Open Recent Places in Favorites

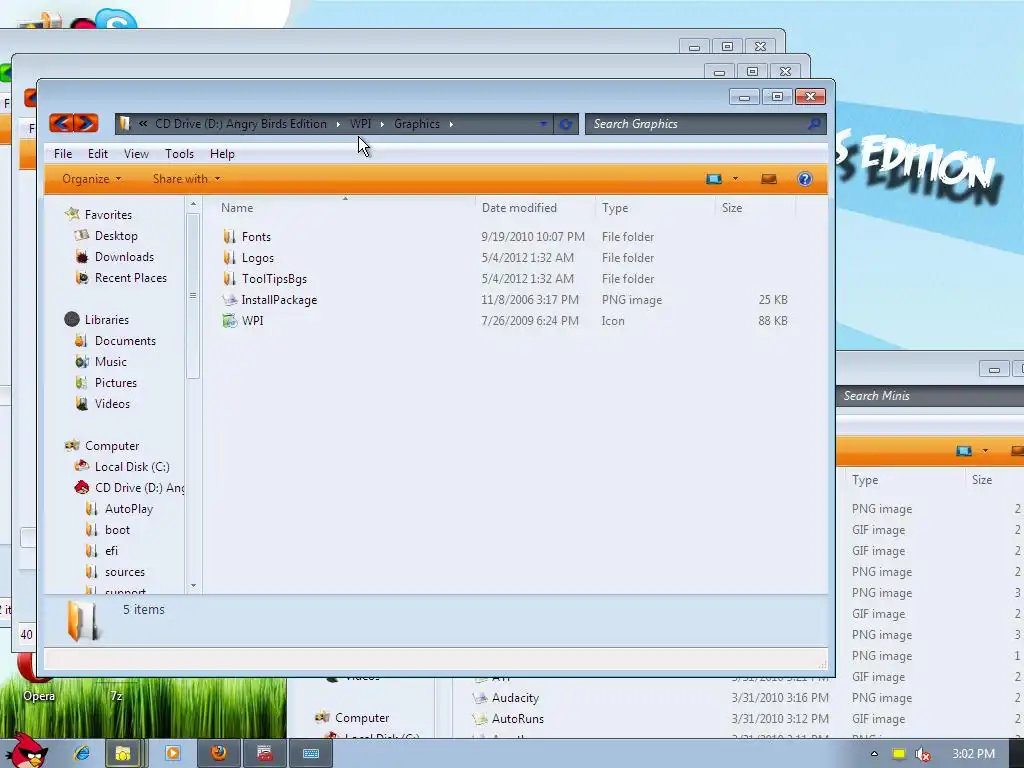click(x=131, y=278)
